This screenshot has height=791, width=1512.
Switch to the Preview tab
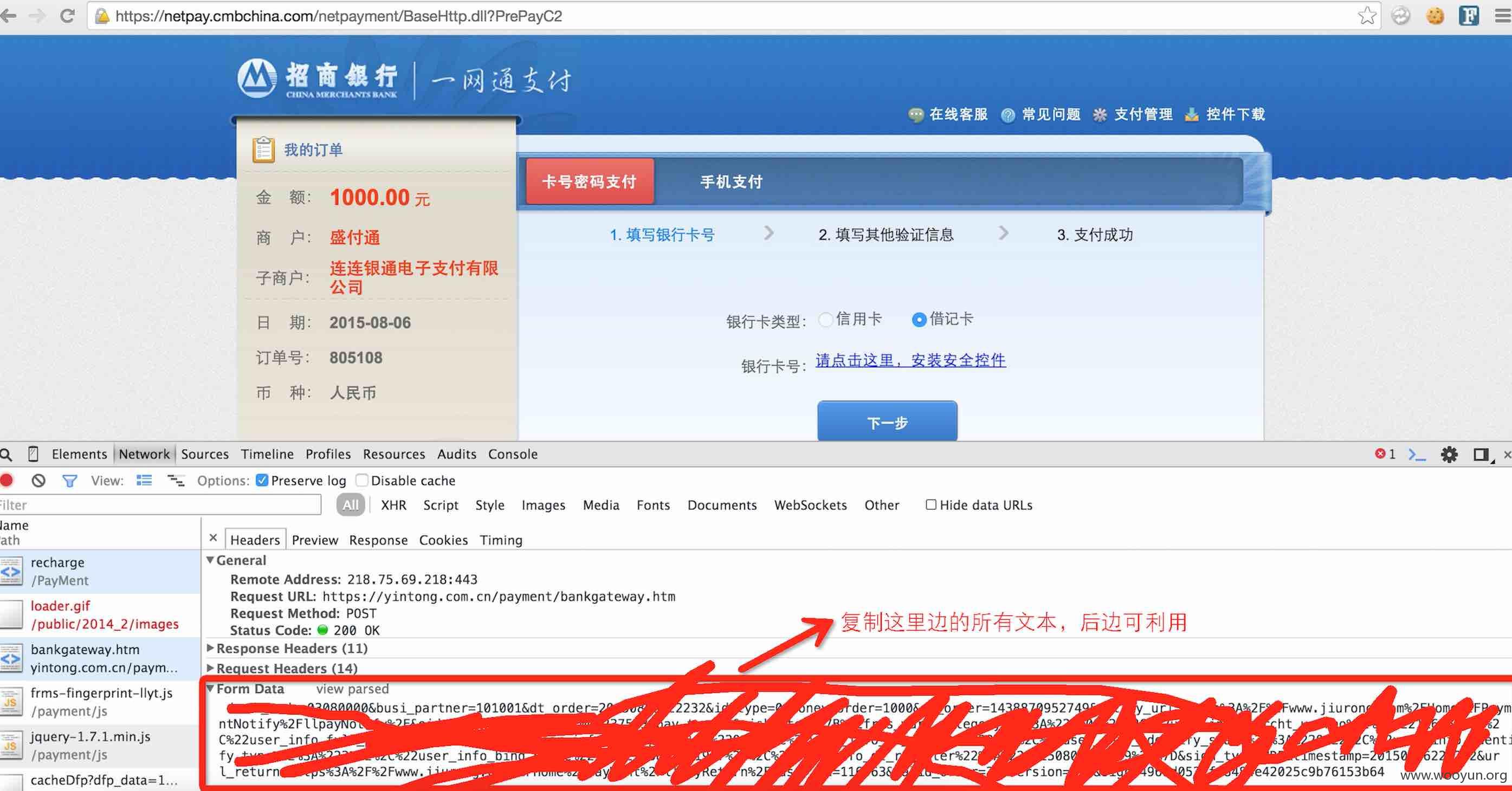coord(315,540)
